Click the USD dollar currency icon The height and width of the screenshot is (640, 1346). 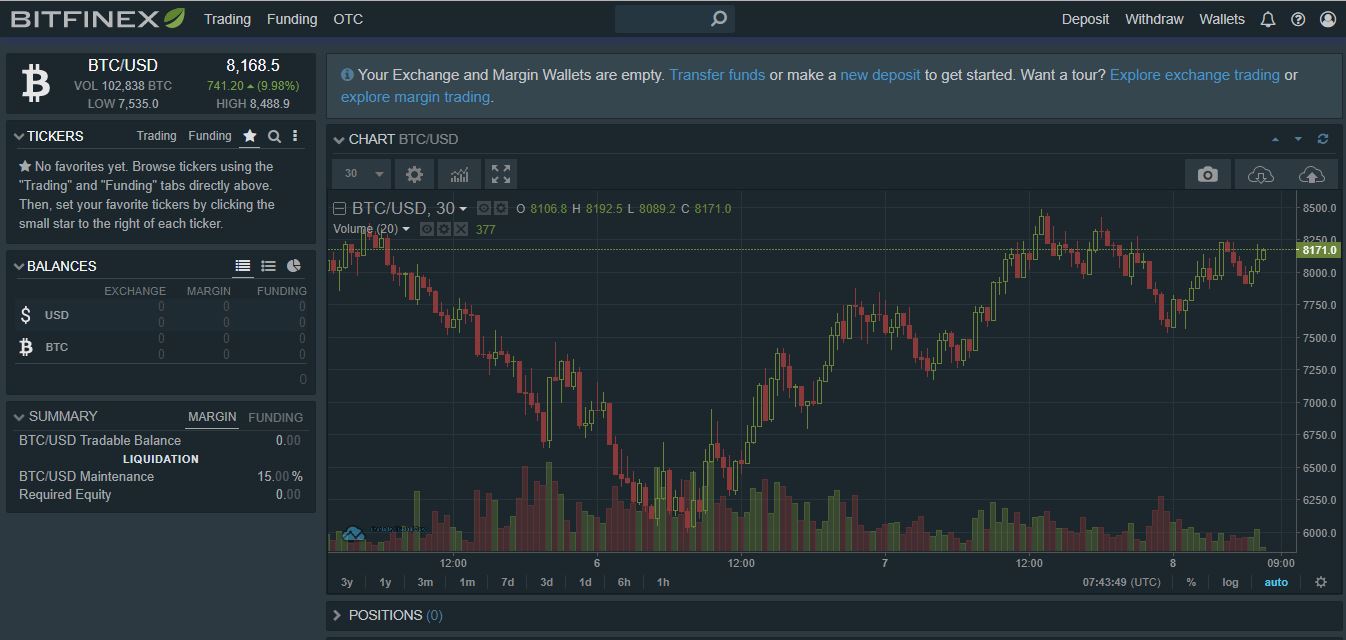26,315
